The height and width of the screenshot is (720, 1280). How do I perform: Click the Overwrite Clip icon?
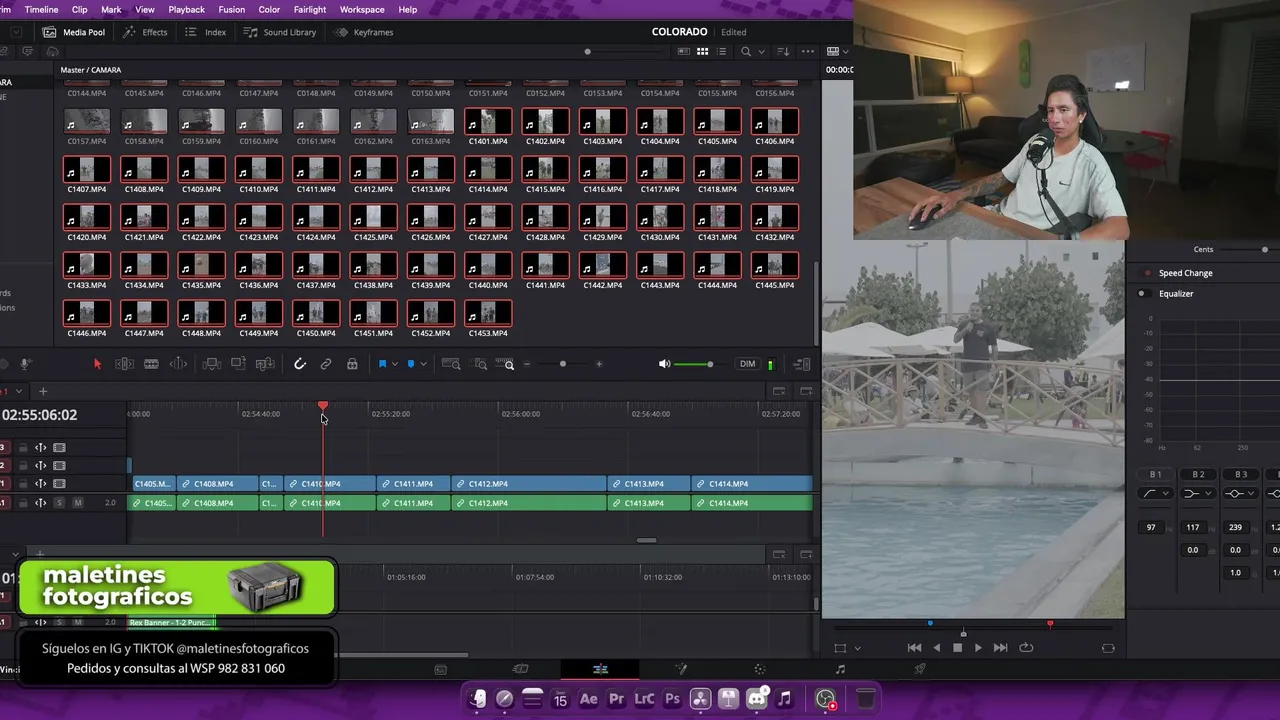pyautogui.click(x=238, y=364)
